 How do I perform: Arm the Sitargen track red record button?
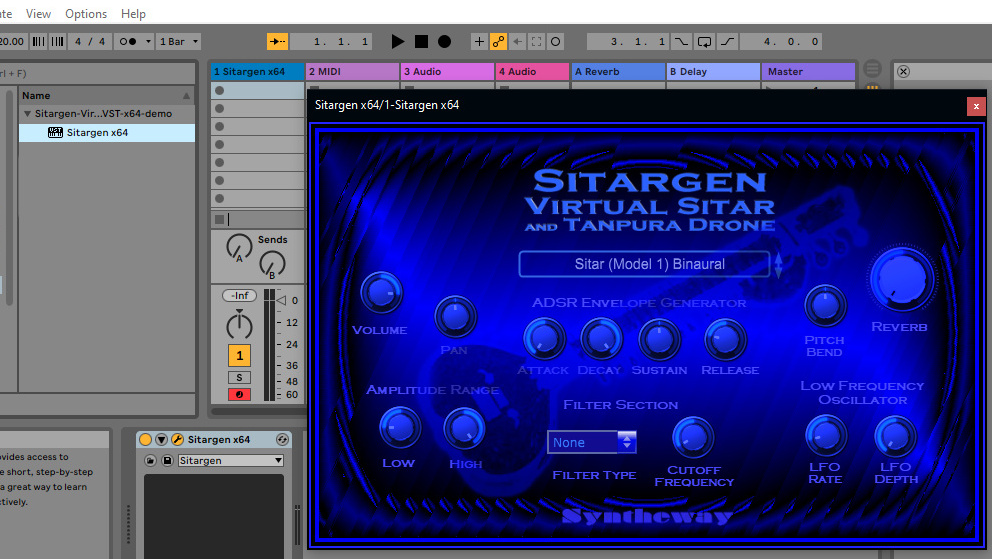pos(239,395)
